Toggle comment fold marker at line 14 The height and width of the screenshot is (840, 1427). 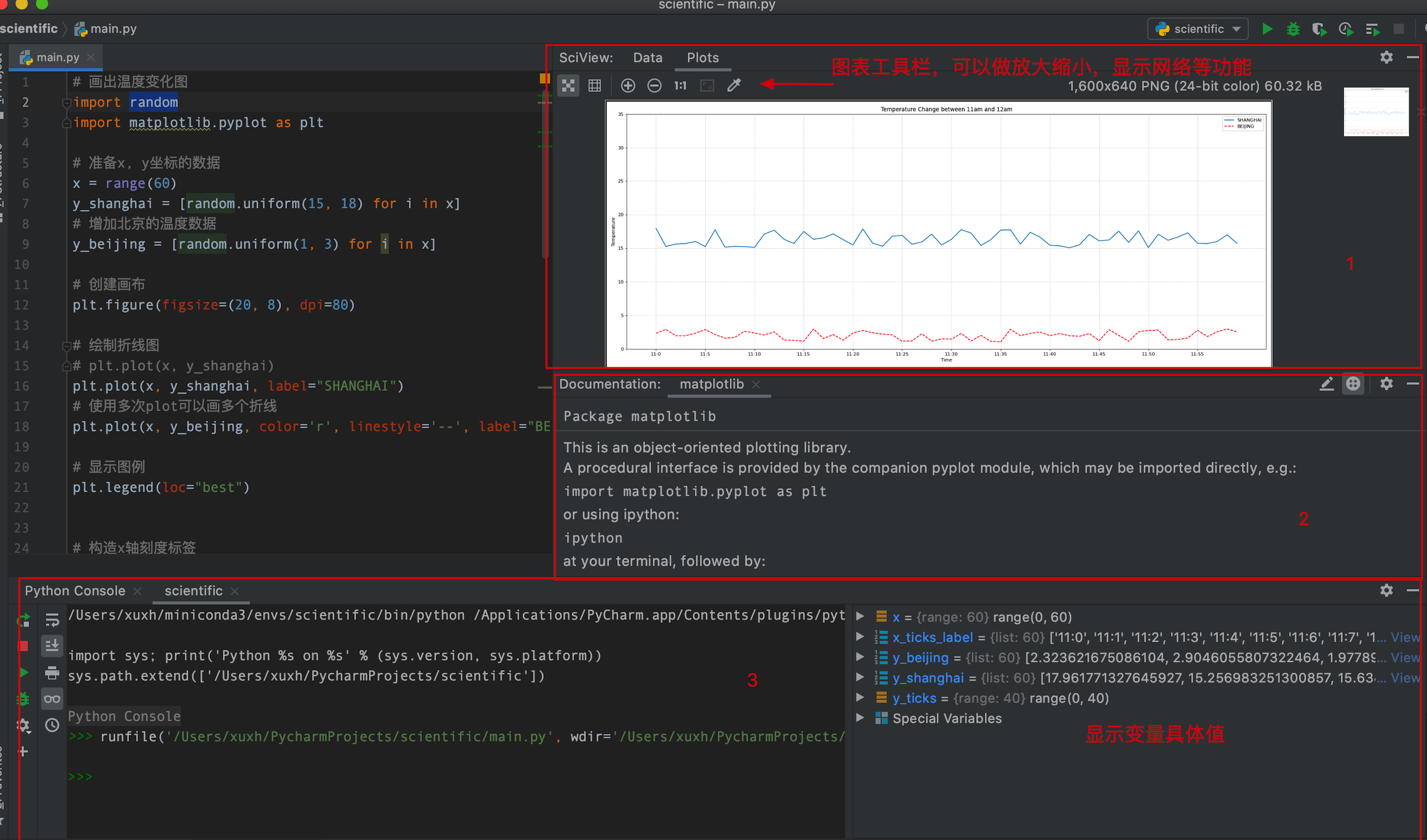[66, 345]
